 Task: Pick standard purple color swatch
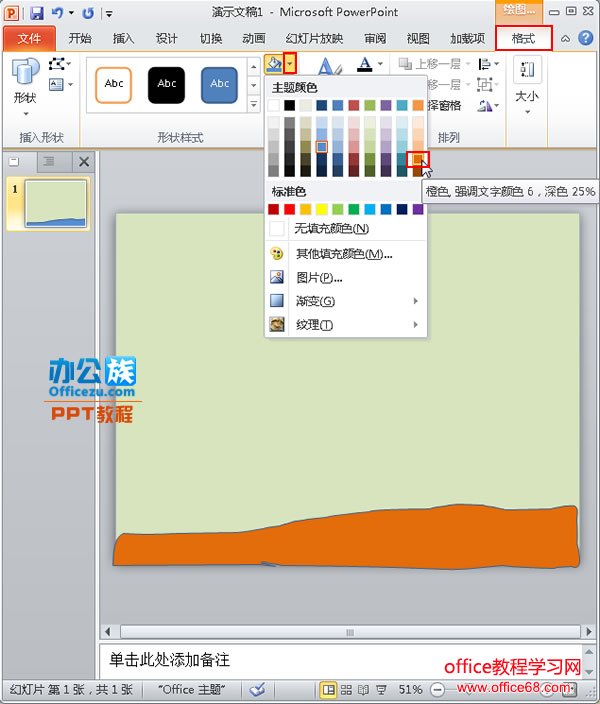pyautogui.click(x=418, y=209)
